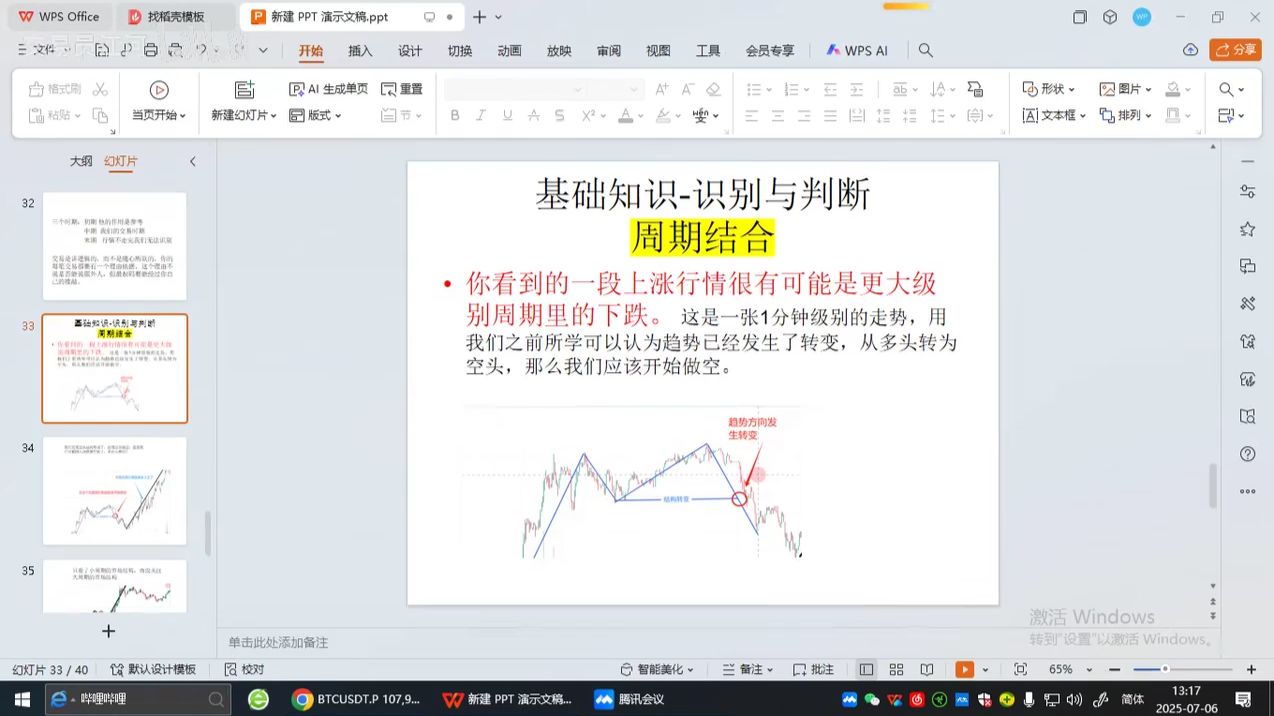This screenshot has height=716, width=1274.
Task: Click the zoom slider handle
Action: (x=1164, y=669)
